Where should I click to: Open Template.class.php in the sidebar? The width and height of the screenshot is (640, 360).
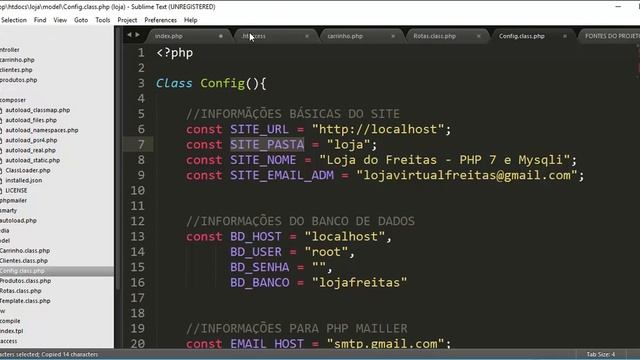click(x=25, y=301)
